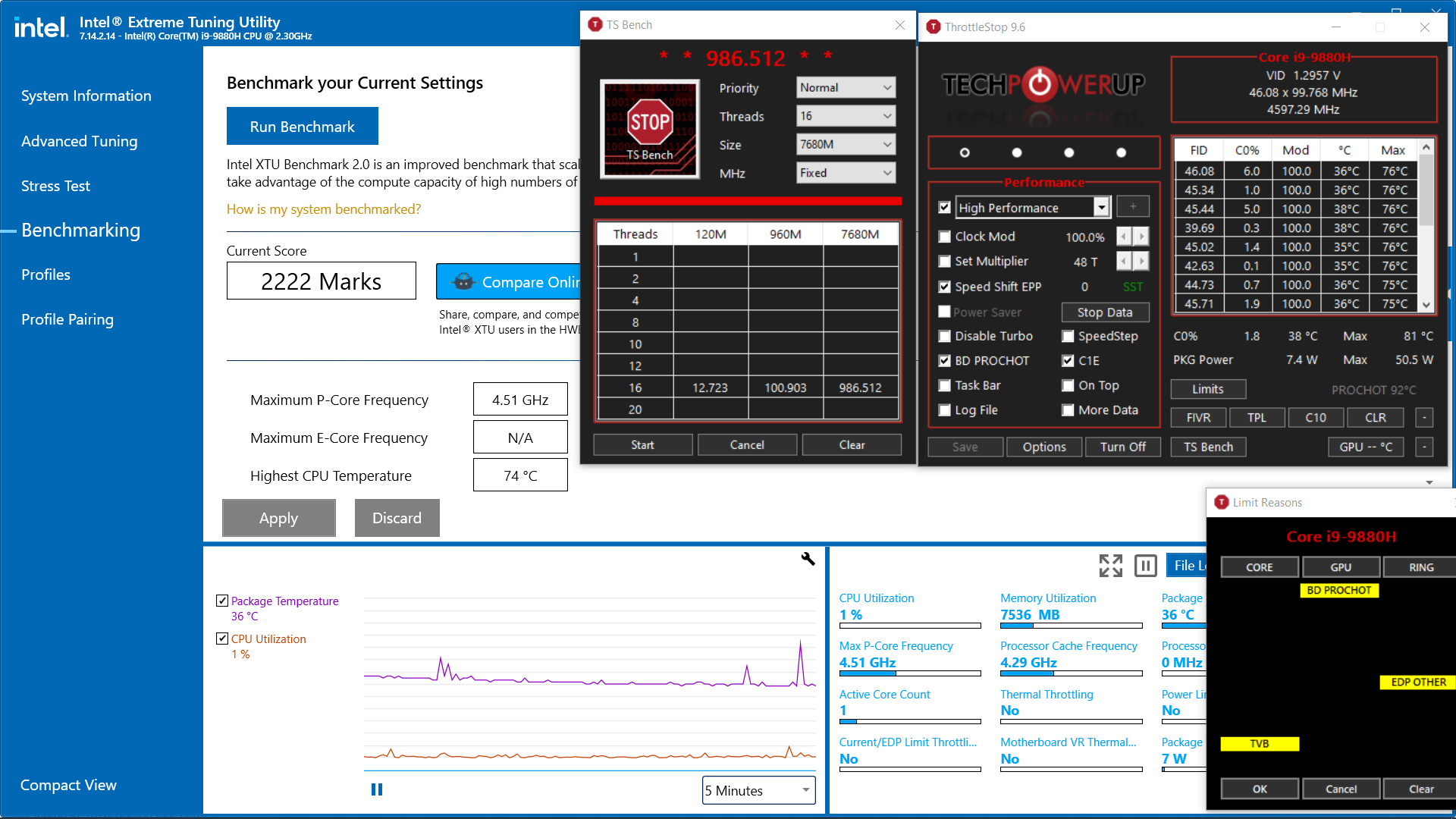Viewport: 1456px width, 819px height.
Task: Expand the monitor panel down arrow
Action: tap(1429, 482)
